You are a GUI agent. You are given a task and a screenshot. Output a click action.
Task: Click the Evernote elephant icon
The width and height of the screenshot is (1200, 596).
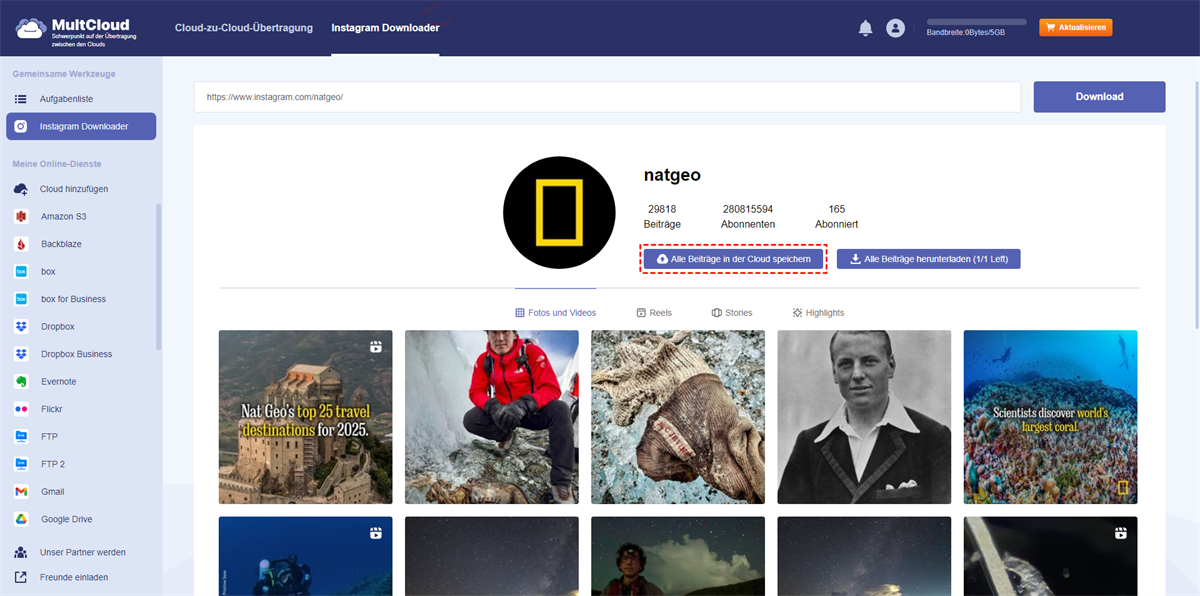point(21,382)
